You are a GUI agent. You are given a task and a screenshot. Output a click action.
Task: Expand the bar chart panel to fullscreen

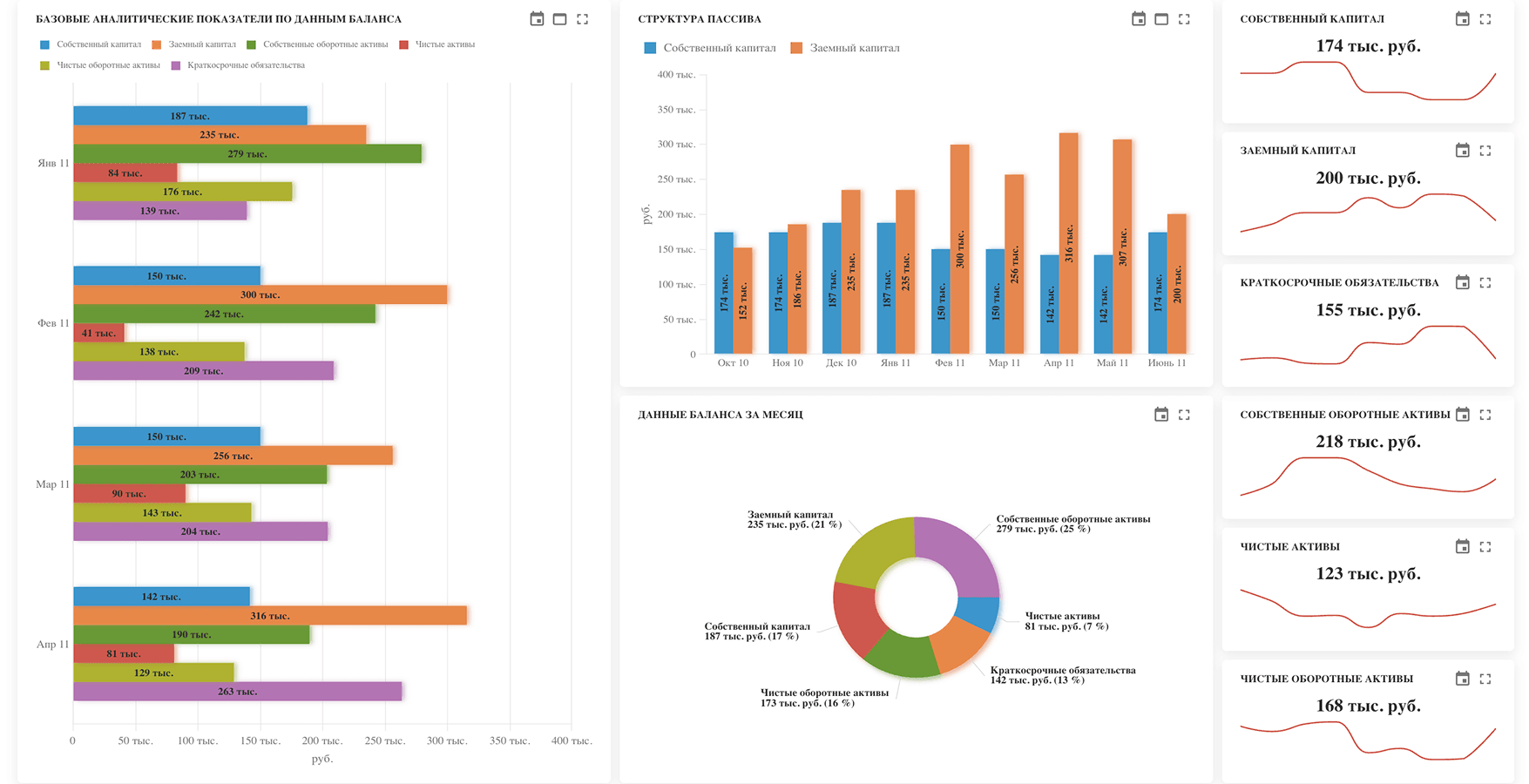click(x=582, y=18)
